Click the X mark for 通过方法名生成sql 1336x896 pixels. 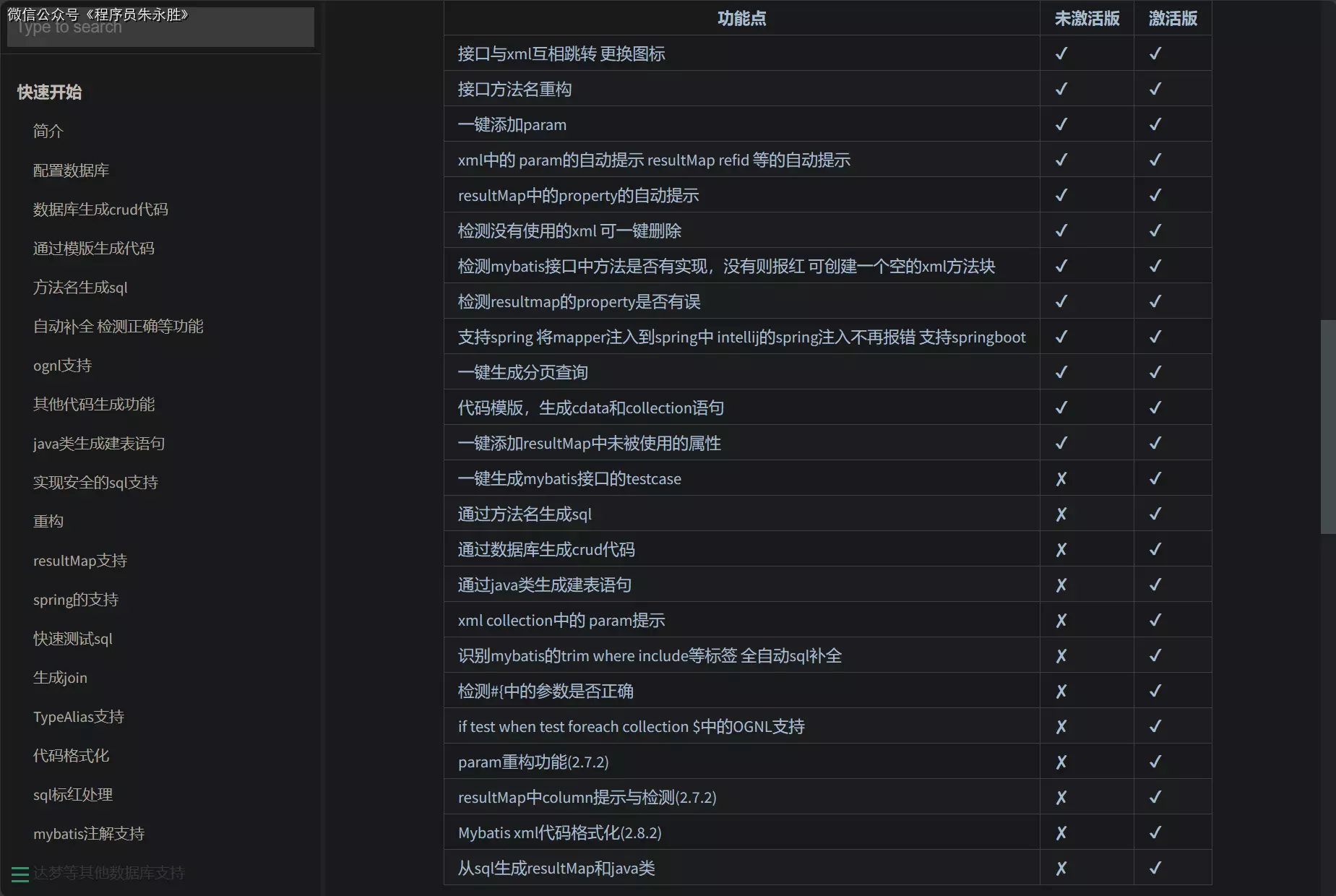click(x=1061, y=514)
